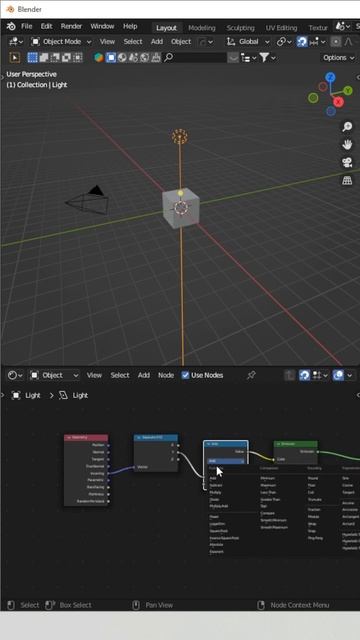The width and height of the screenshot is (360, 640).
Task: Select the cube in the viewport
Action: pyautogui.click(x=181, y=208)
